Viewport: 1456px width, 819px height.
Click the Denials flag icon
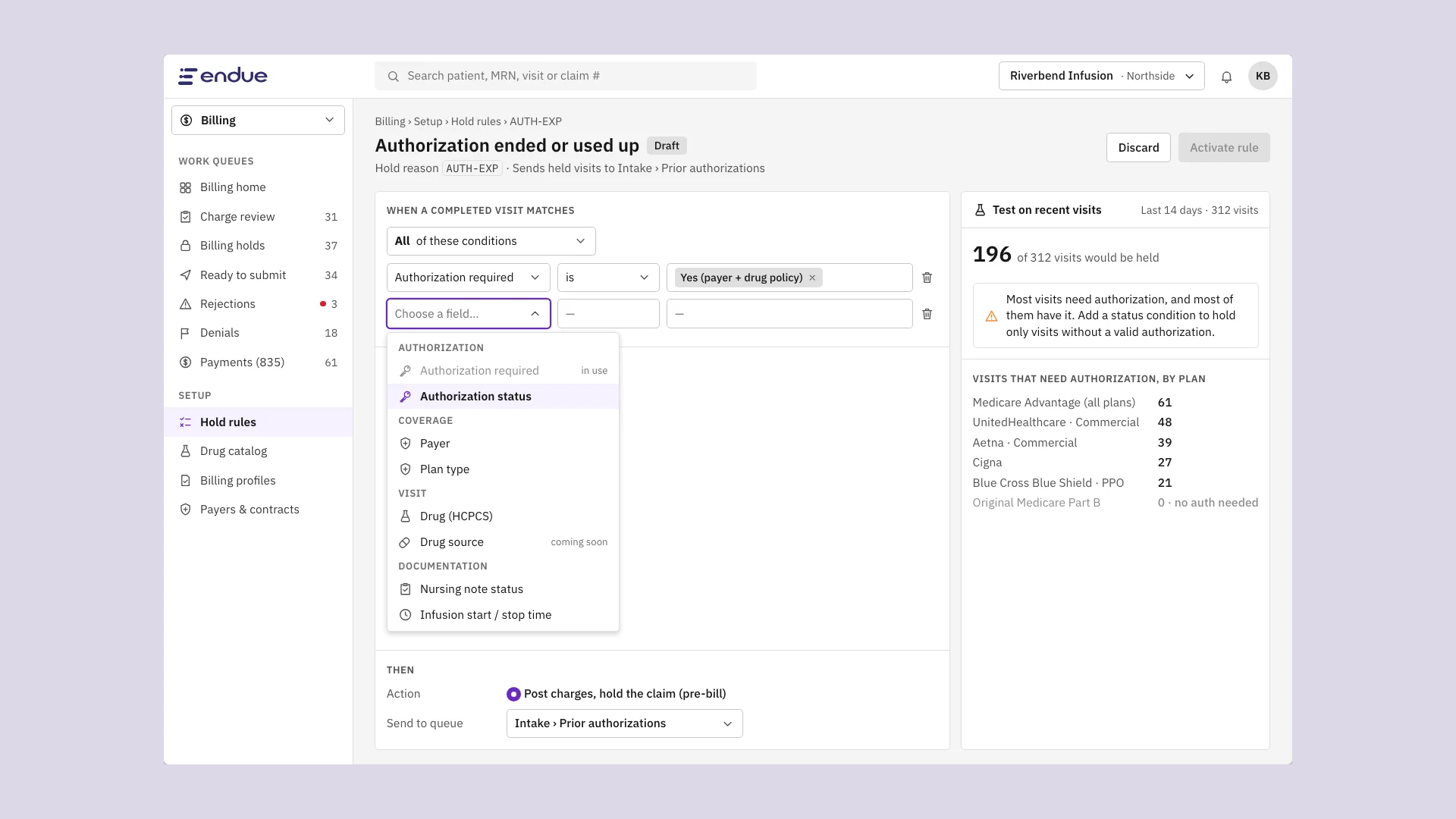click(185, 333)
